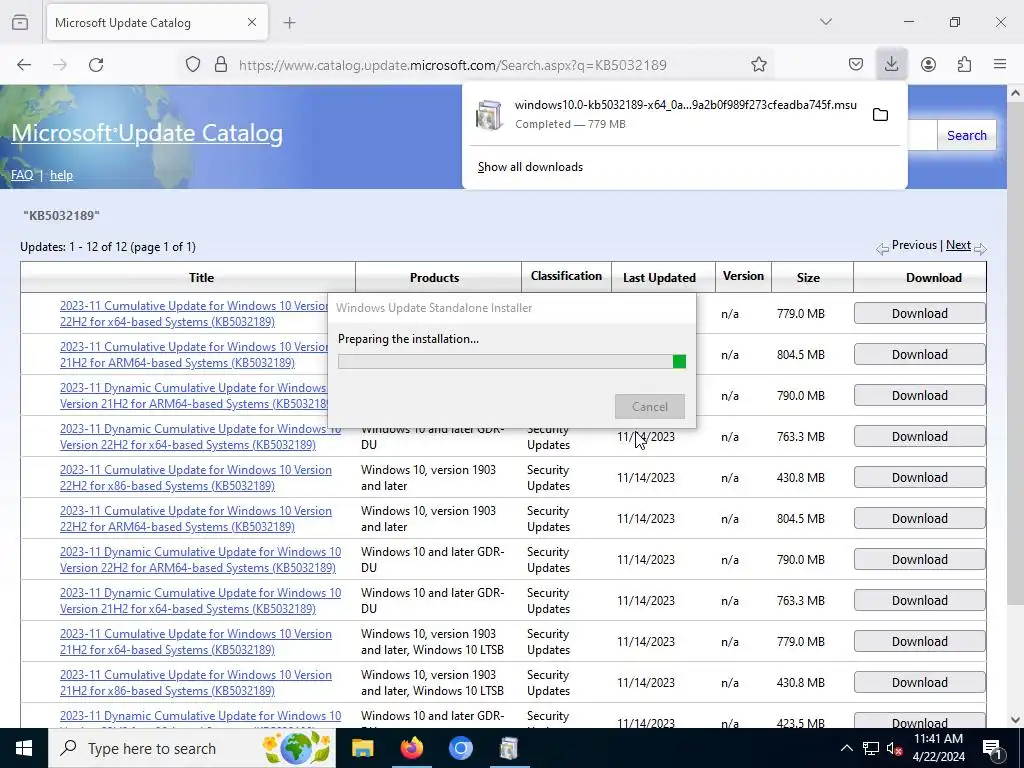Open the Standalone Installer taskbar icon
Screen dimensions: 1024x768
click(509, 748)
